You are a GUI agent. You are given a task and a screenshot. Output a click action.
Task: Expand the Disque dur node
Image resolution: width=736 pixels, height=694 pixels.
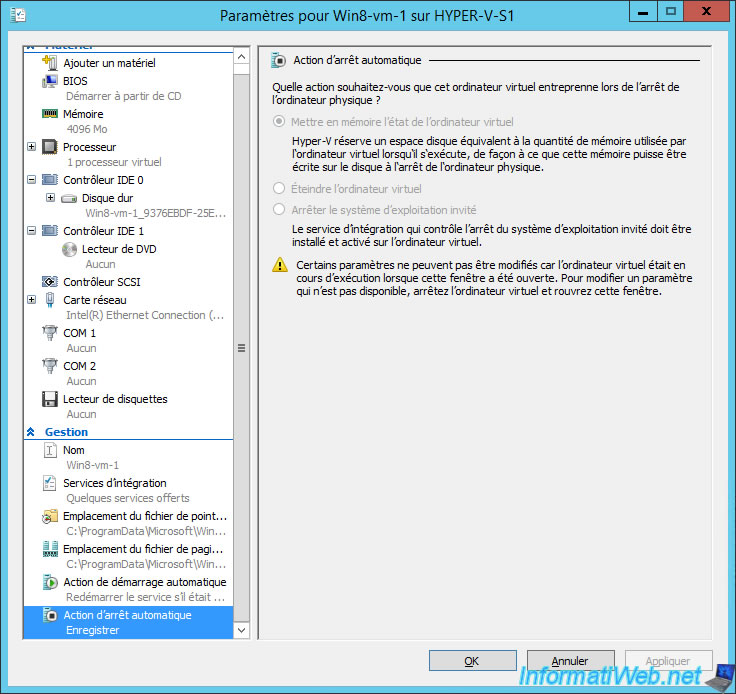coord(51,198)
